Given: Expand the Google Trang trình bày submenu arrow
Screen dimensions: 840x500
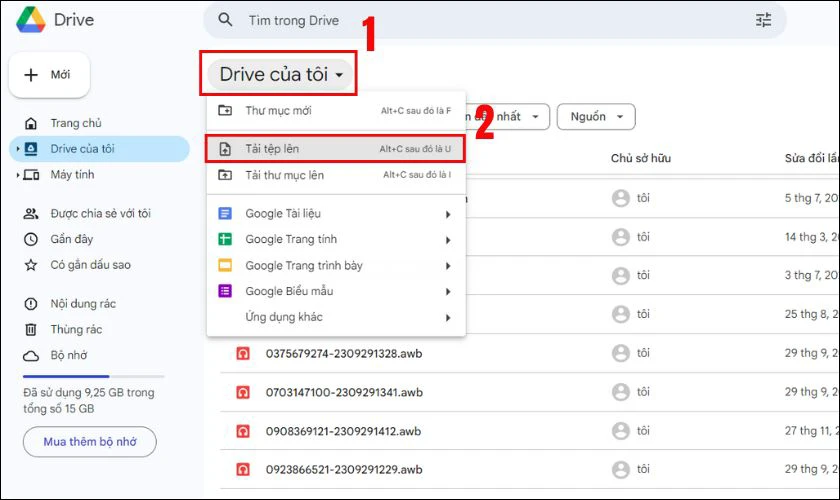Looking at the screenshot, I should (448, 266).
